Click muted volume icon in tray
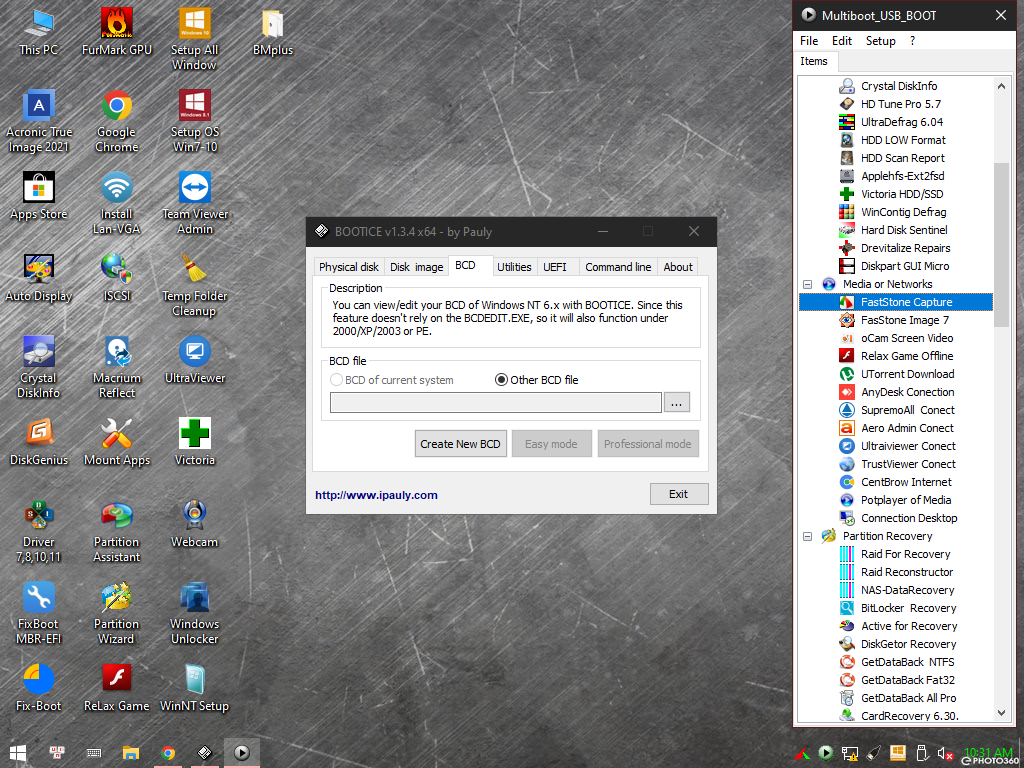The width and height of the screenshot is (1024, 768). pyautogui.click(x=944, y=754)
